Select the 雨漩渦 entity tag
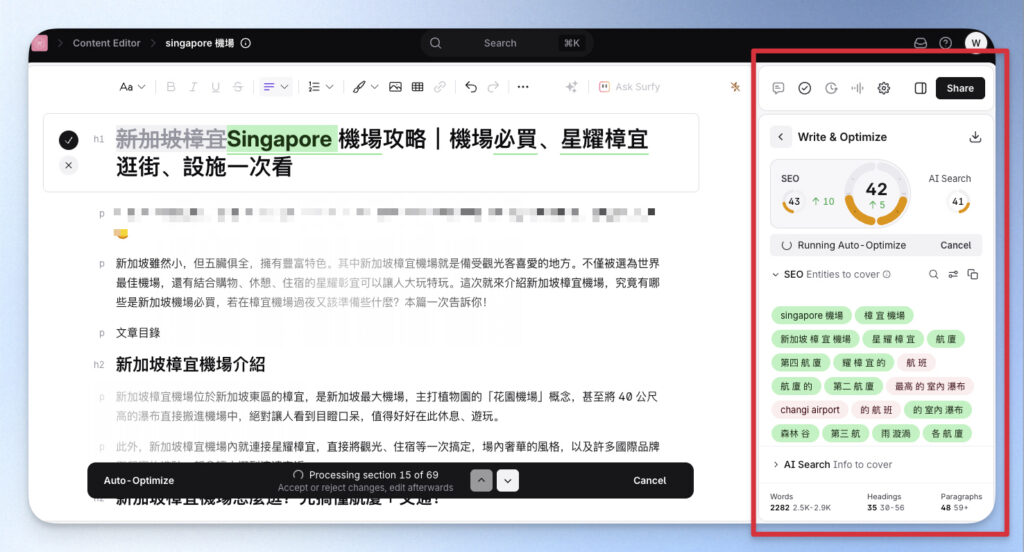This screenshot has width=1024, height=552. click(895, 433)
